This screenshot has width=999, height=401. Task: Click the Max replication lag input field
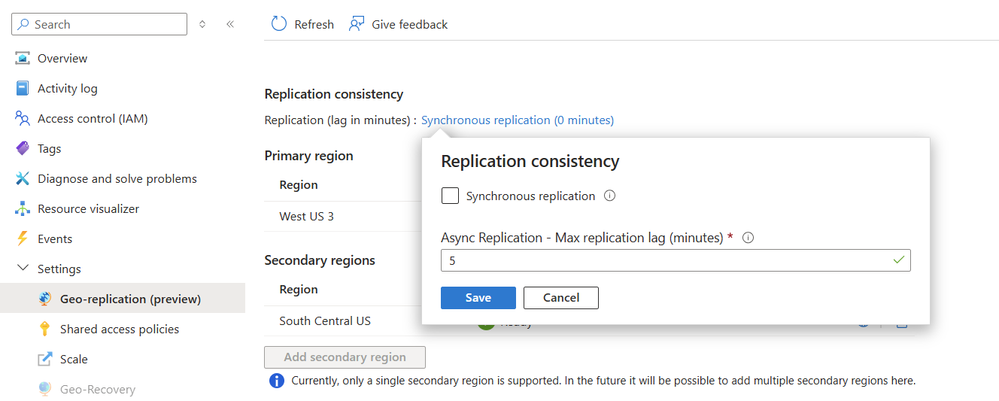(x=665, y=260)
